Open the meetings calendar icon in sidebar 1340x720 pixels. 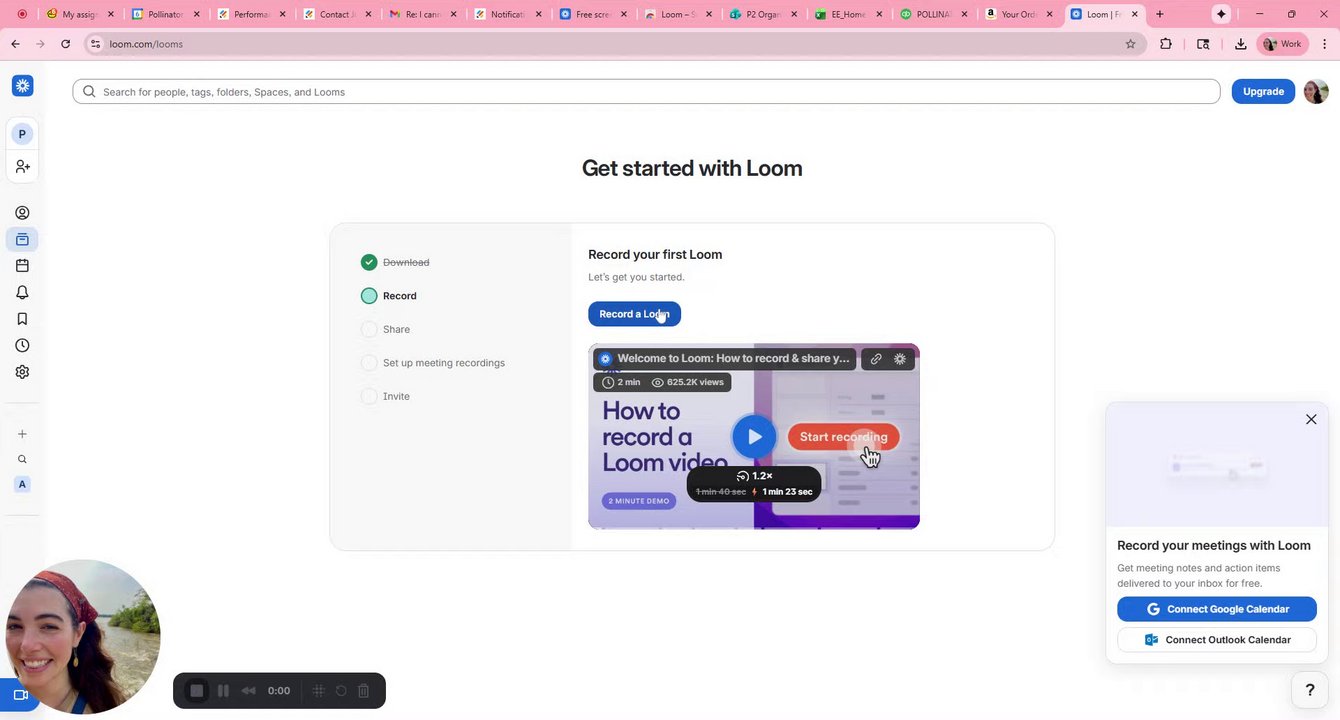[x=22, y=266]
